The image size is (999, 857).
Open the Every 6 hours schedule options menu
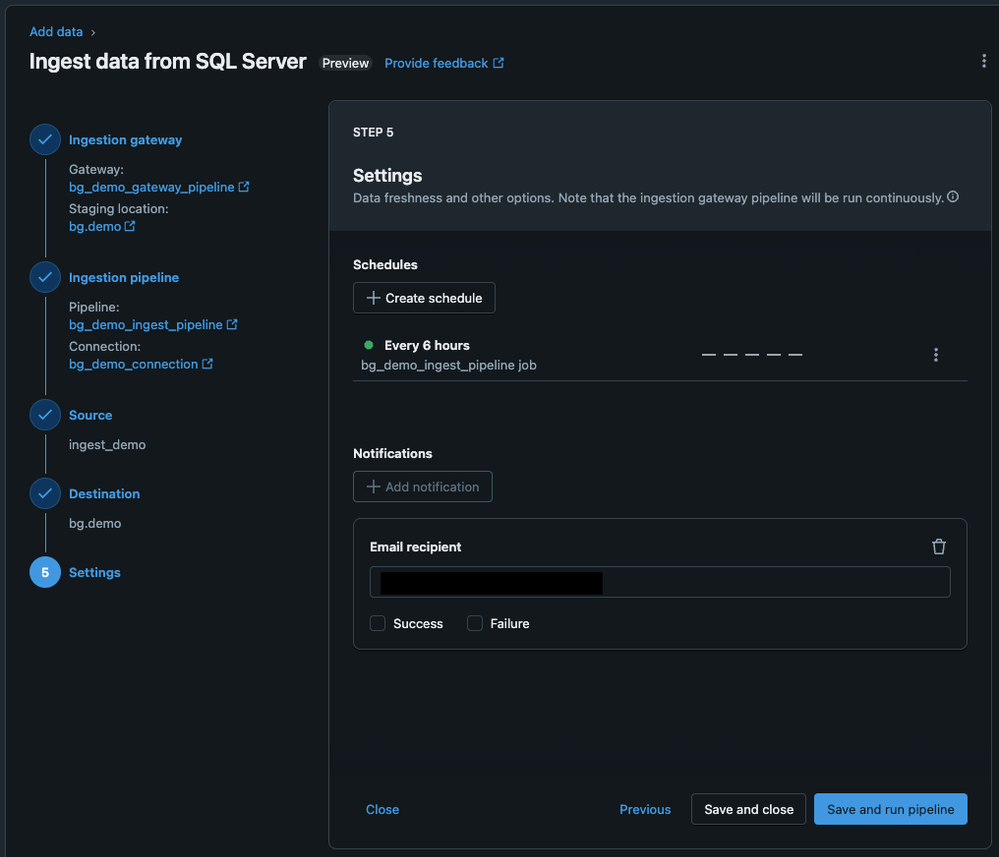(935, 355)
